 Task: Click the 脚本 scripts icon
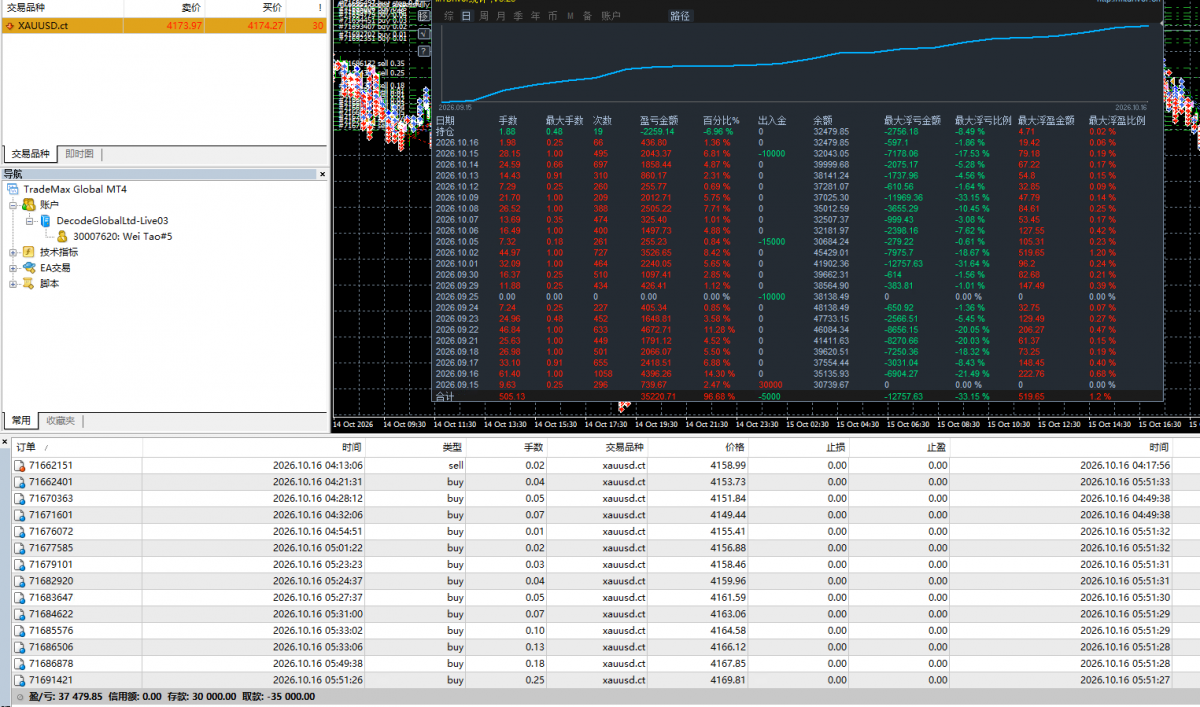28,284
